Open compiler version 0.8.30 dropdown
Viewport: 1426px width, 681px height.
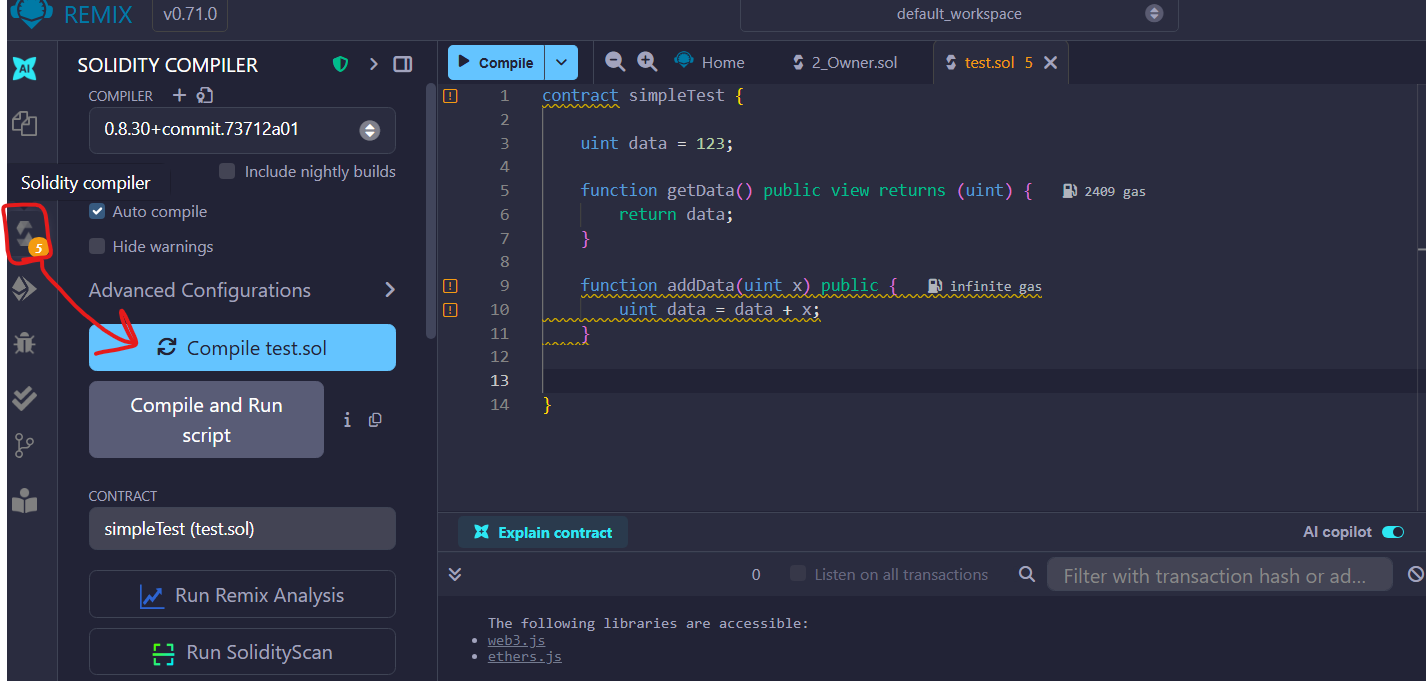242,130
